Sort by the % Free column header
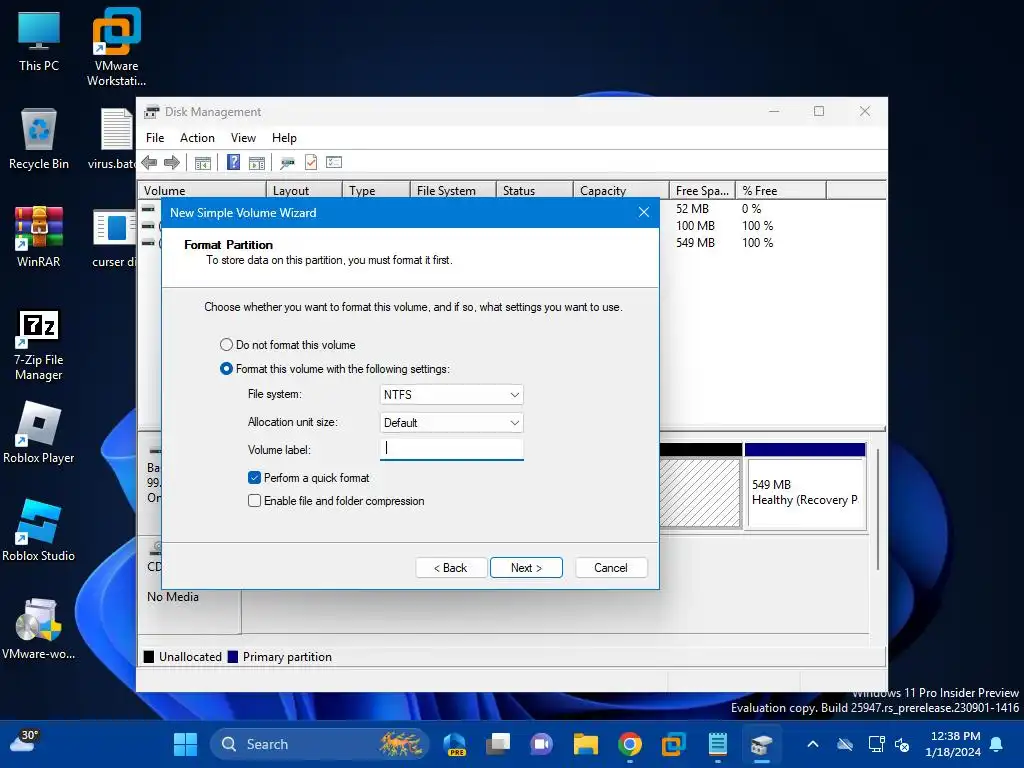Screen dimensions: 1024x768 (x=781, y=191)
